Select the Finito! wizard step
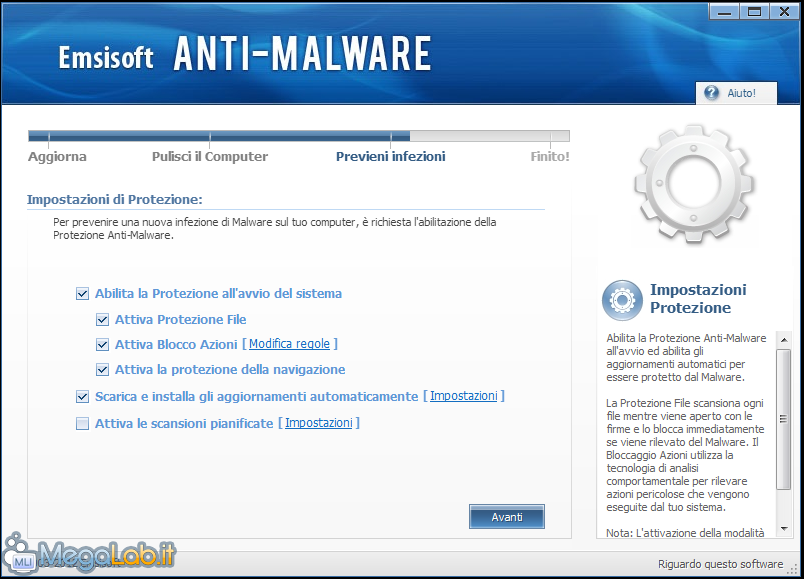 coord(550,156)
